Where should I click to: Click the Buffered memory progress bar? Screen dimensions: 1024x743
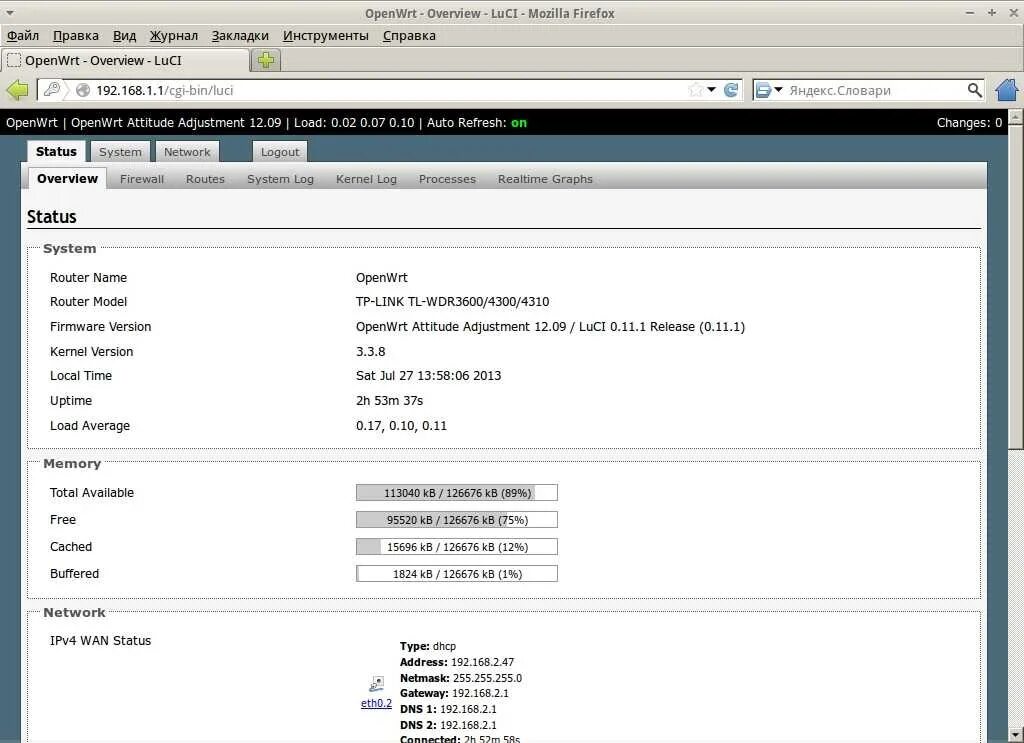[x=456, y=574]
